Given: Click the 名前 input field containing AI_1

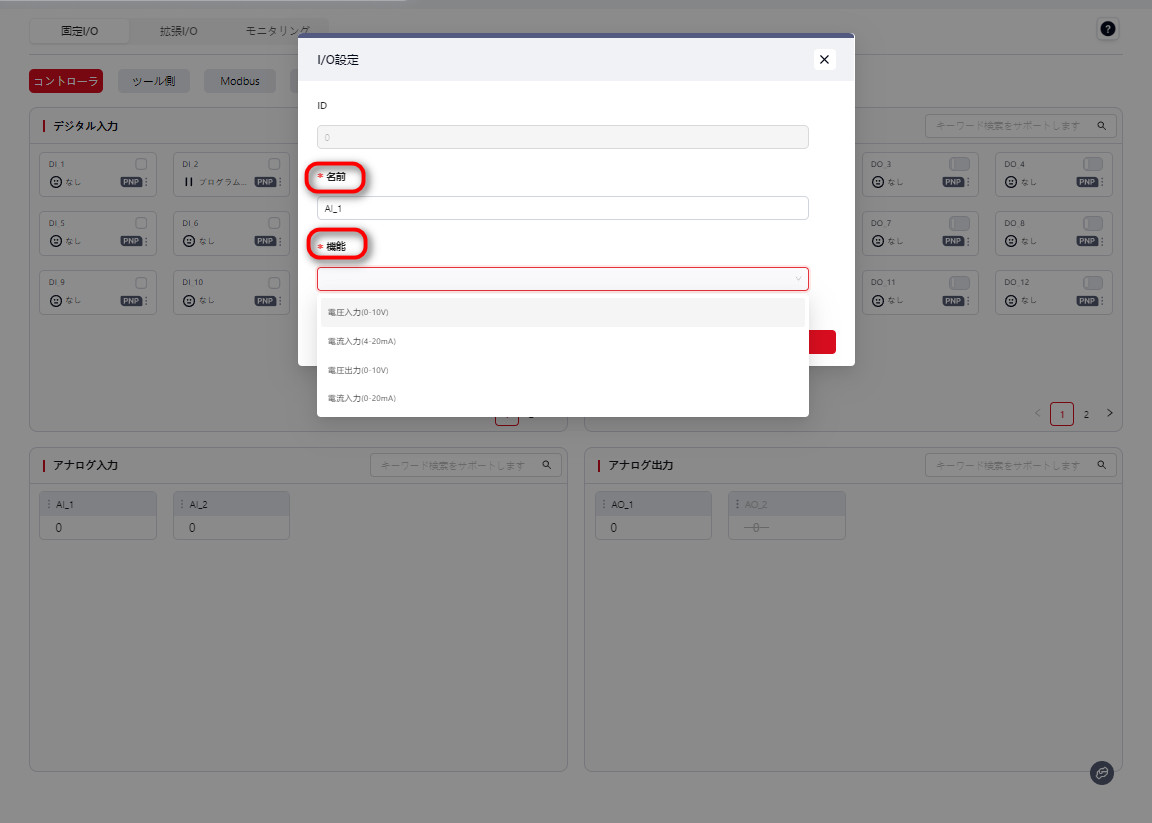Looking at the screenshot, I should click(x=562, y=208).
